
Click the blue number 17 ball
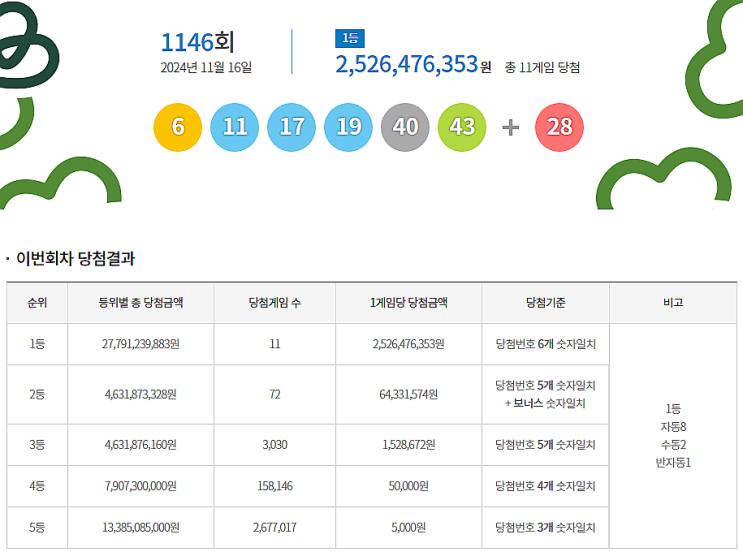coord(291,127)
